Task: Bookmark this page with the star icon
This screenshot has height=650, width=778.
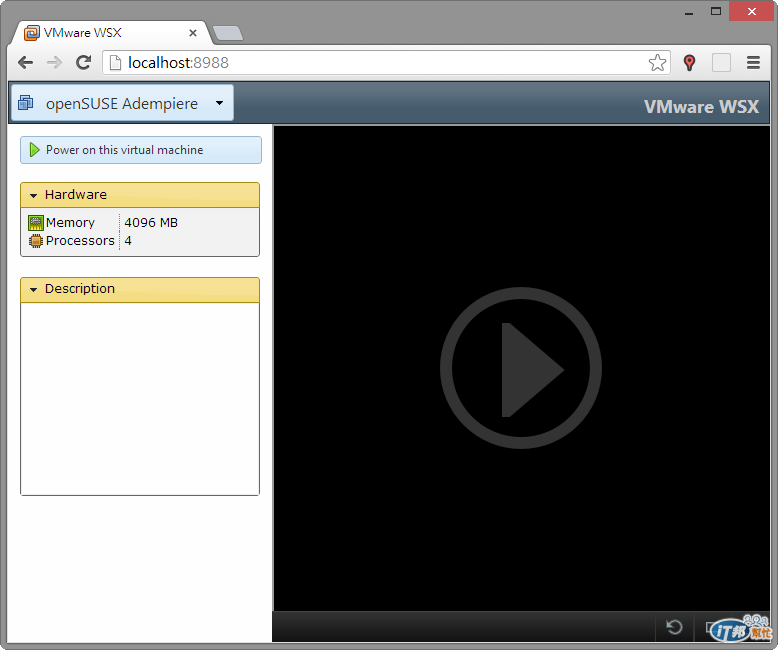Action: (657, 63)
